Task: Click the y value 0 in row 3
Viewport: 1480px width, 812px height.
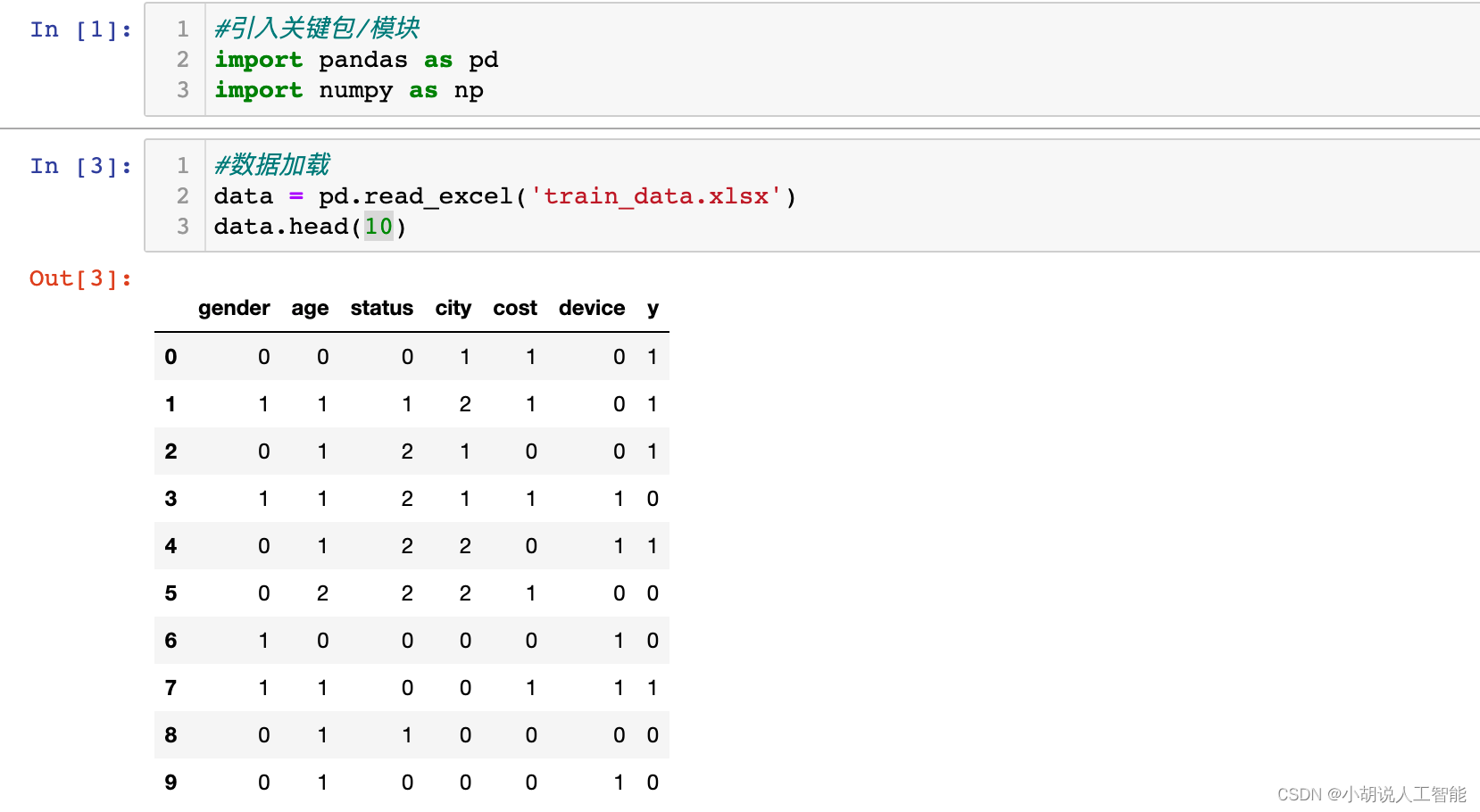Action: (x=653, y=499)
